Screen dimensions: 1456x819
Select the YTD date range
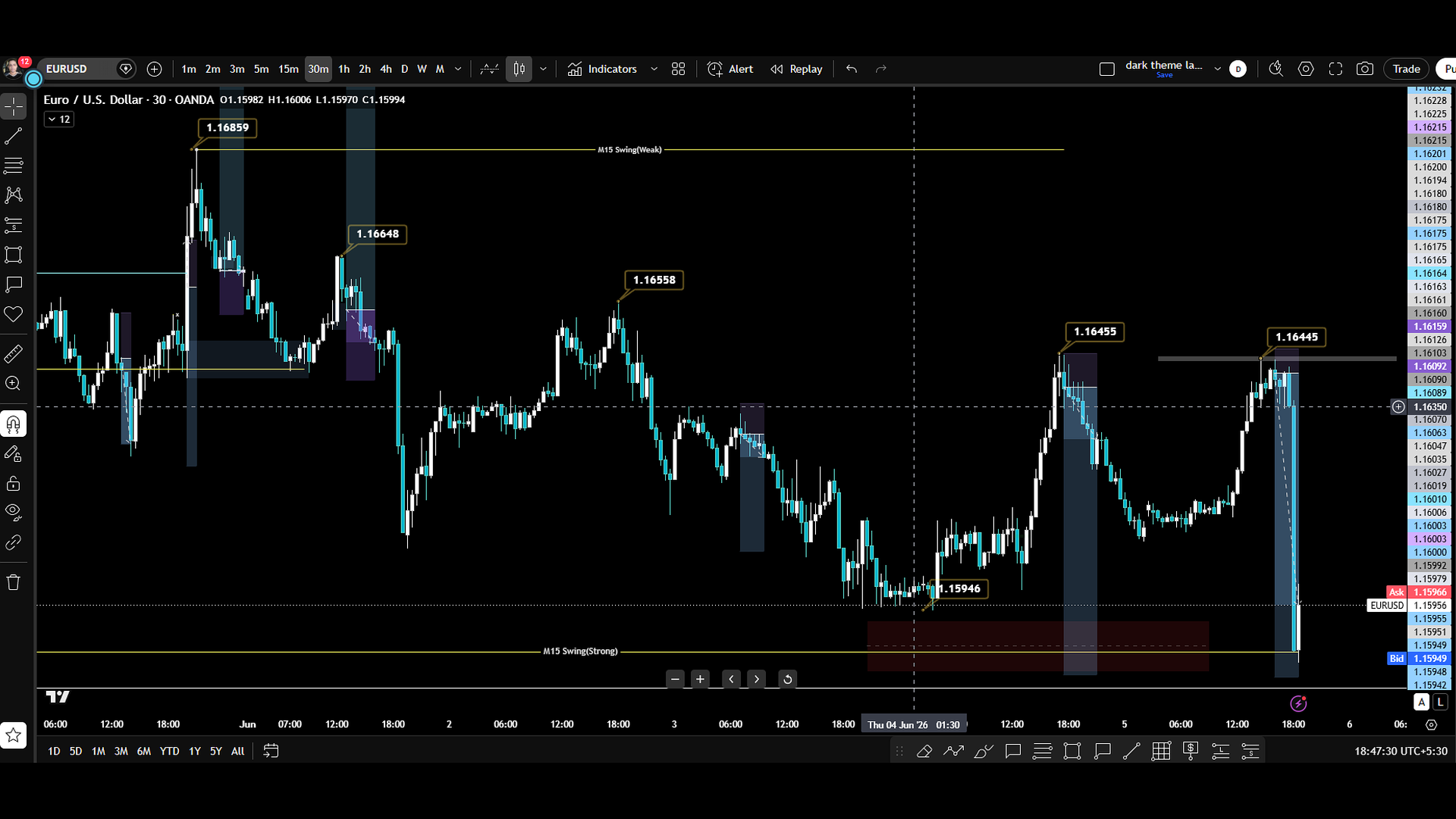[x=169, y=752]
